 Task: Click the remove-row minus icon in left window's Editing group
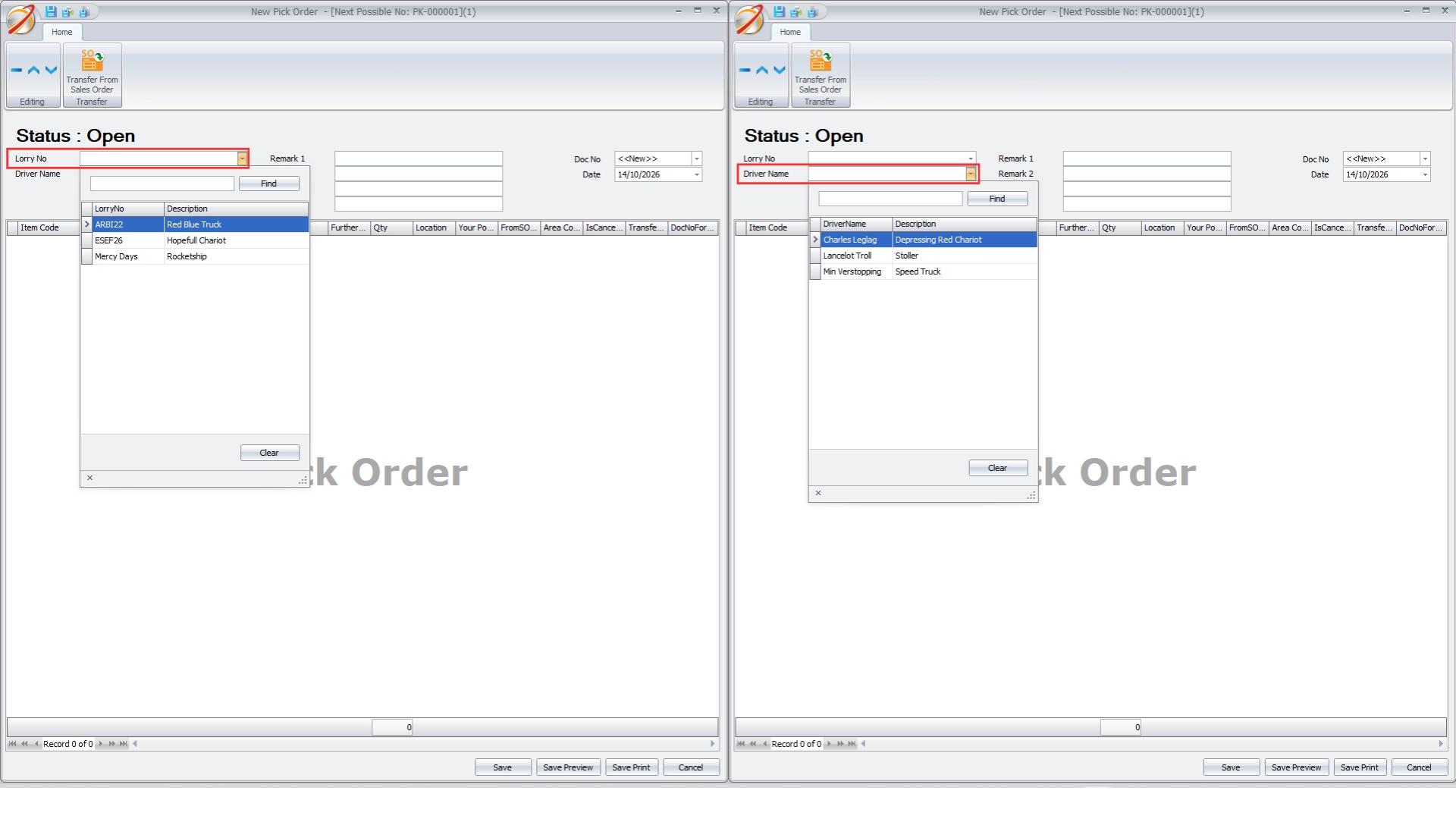click(16, 70)
